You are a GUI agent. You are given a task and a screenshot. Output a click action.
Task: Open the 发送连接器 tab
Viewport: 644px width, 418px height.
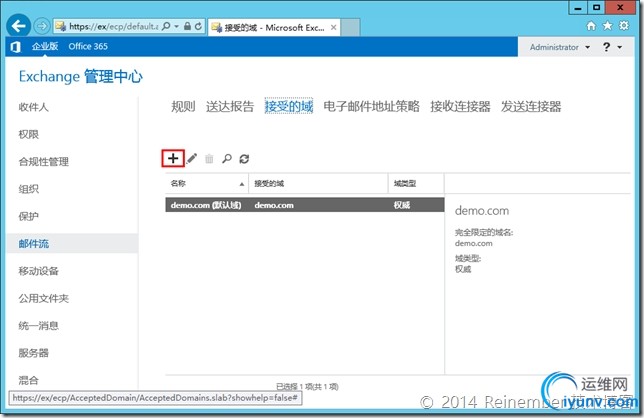click(531, 107)
